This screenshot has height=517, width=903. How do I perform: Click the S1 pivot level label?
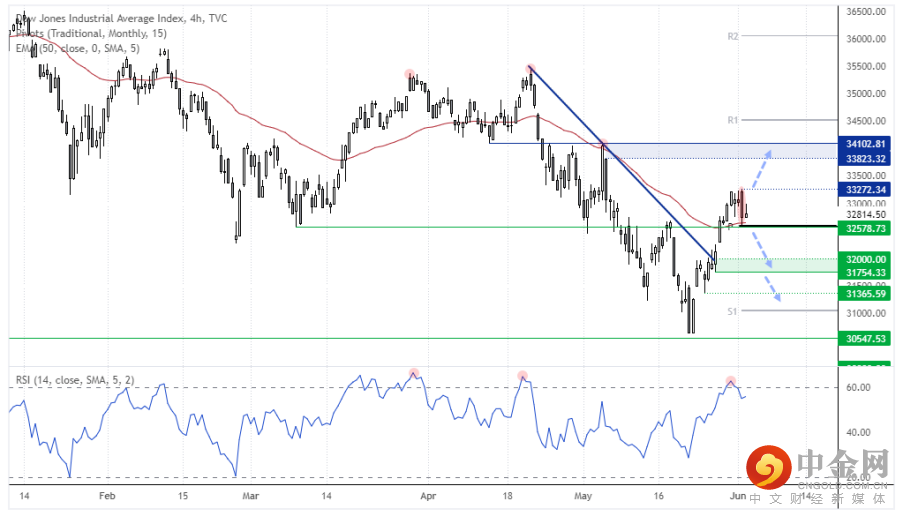click(x=731, y=311)
